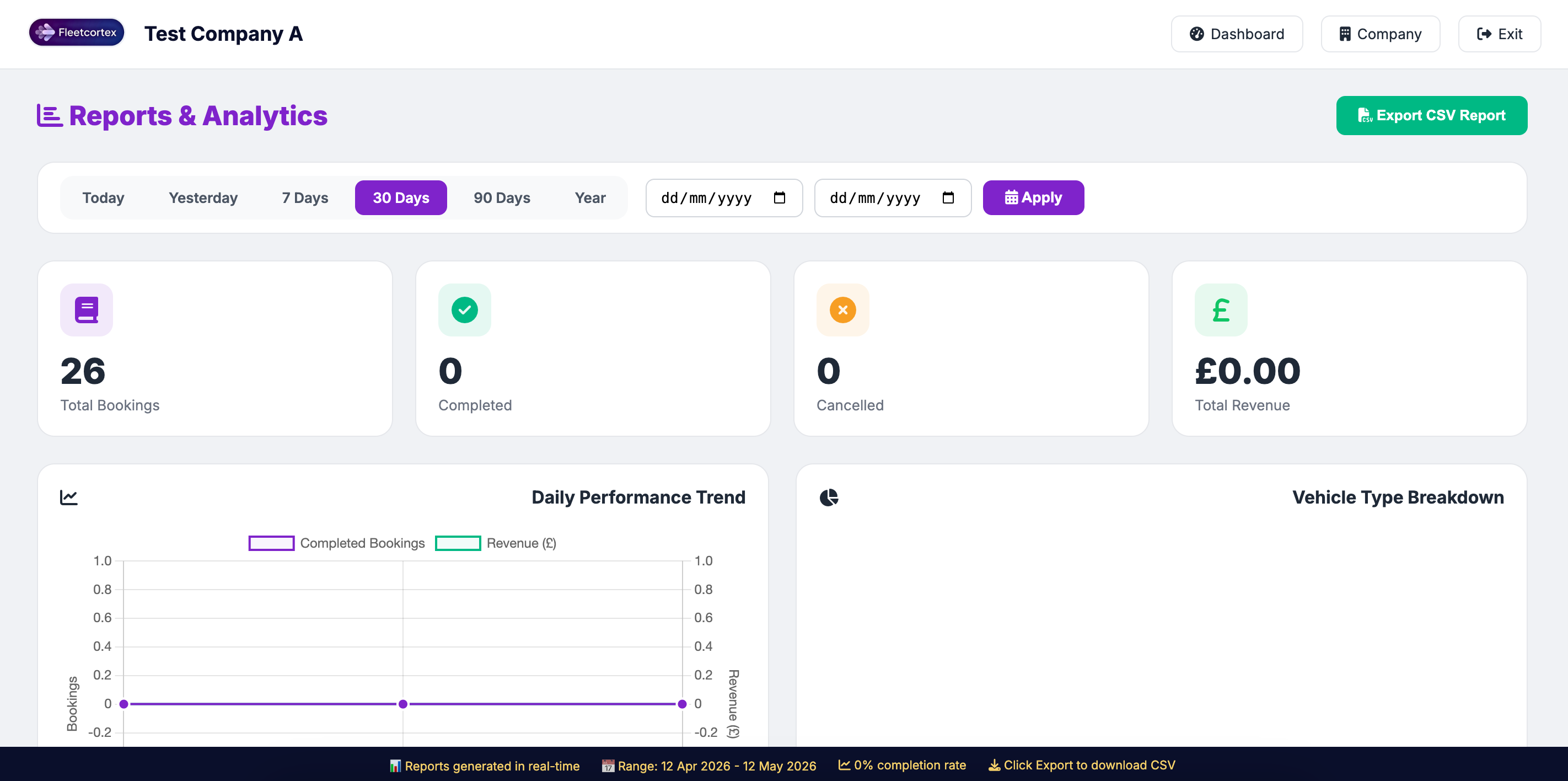Viewport: 1568px width, 781px height.
Task: Click the £0.00 Total Revenue value
Action: click(x=1248, y=371)
